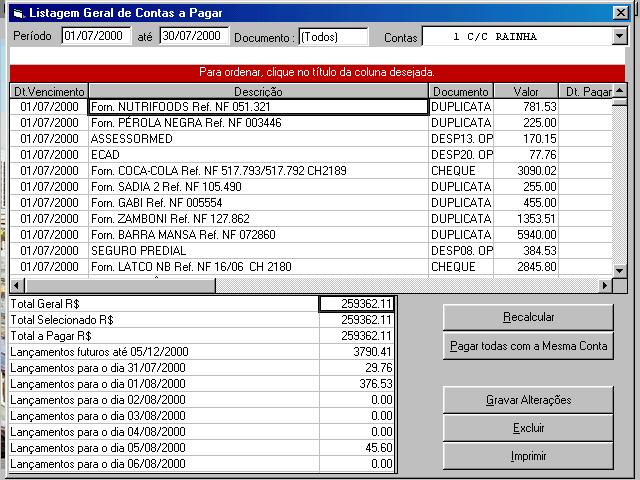Click the Imprimir button
Viewport: 640px width, 480px height.
[x=528, y=456]
